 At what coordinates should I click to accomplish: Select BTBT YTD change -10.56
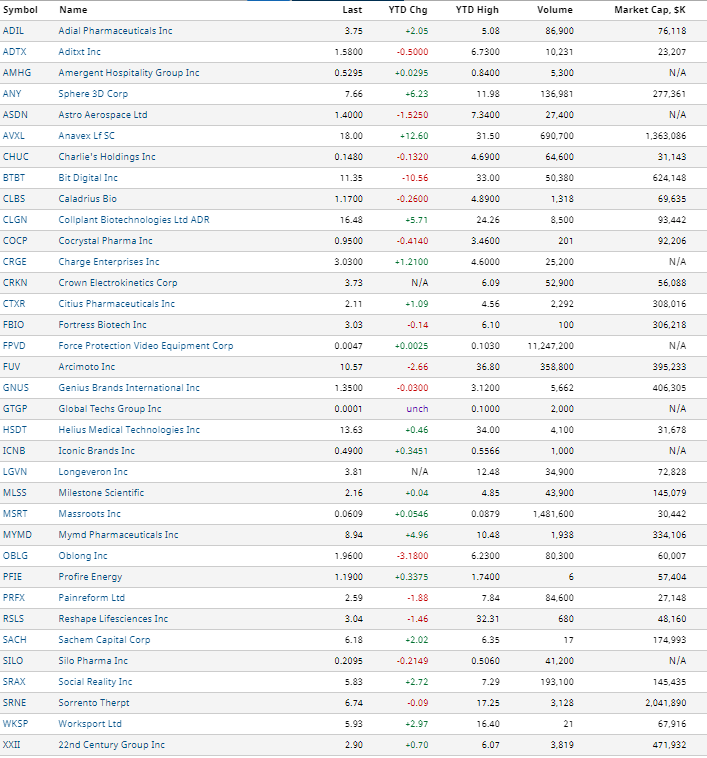[x=415, y=178]
